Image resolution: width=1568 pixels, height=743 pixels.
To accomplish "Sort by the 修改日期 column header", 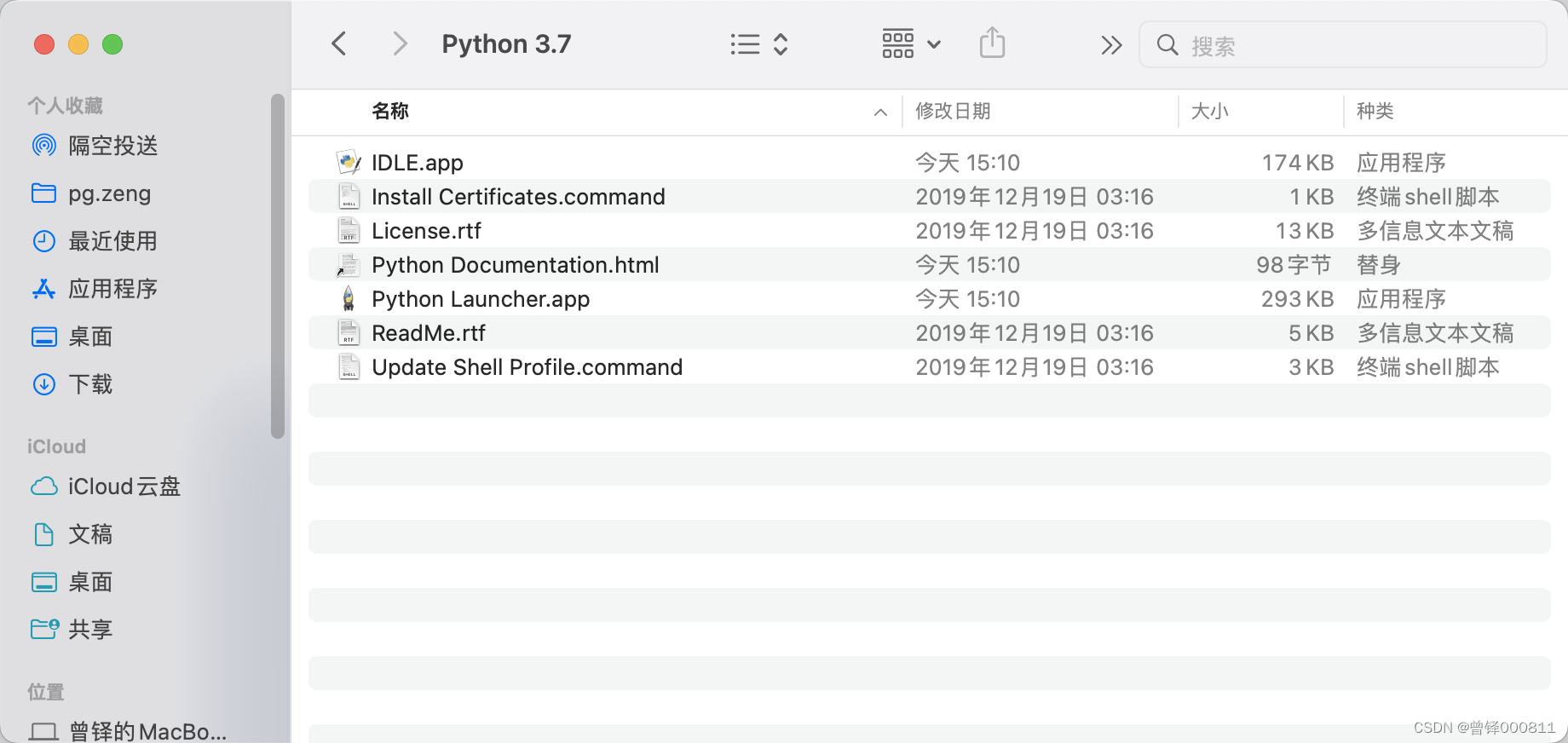I will pos(953,111).
